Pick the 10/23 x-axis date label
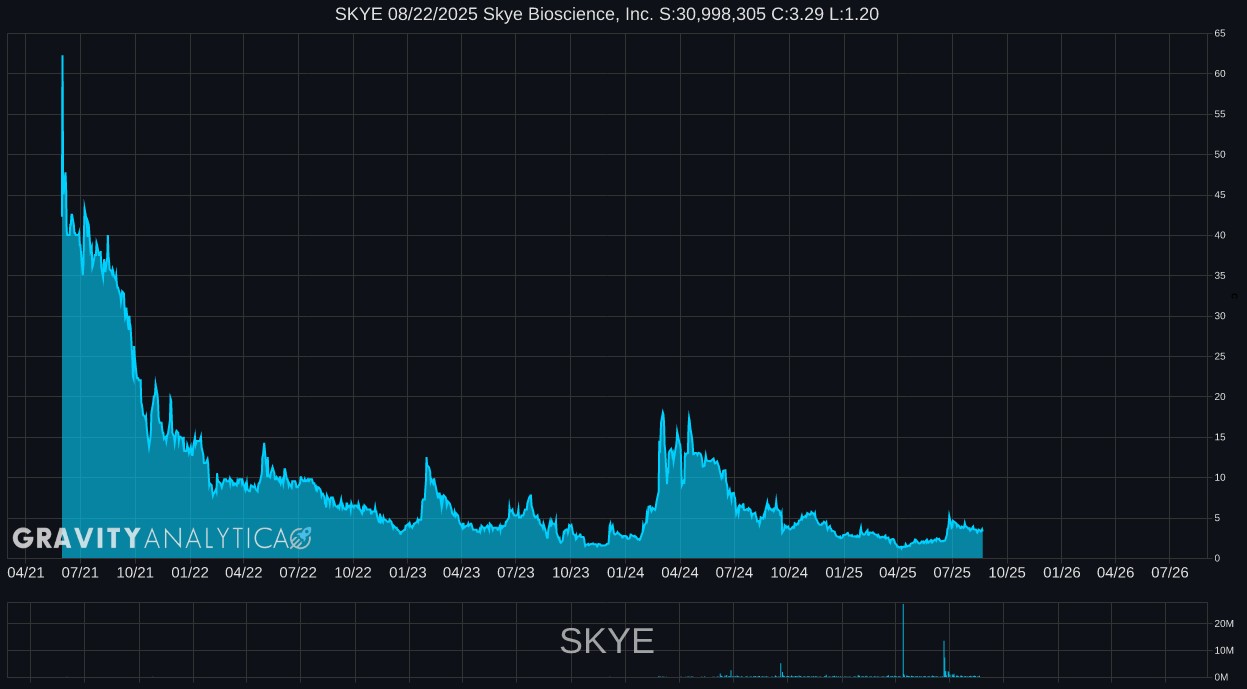 (x=571, y=572)
